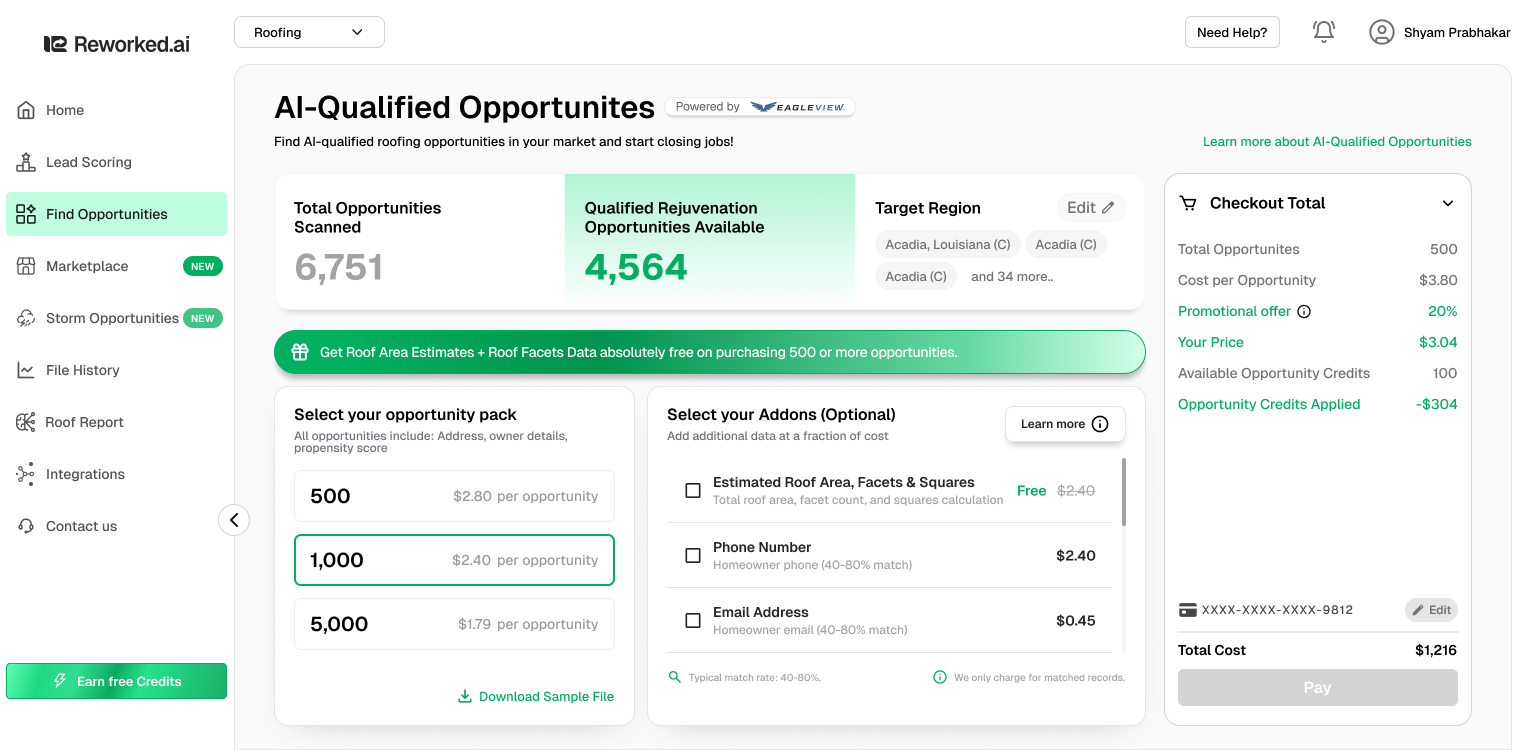This screenshot has height=750, width=1536.
Task: Collapse the left sidebar with the arrow
Action: (x=234, y=520)
